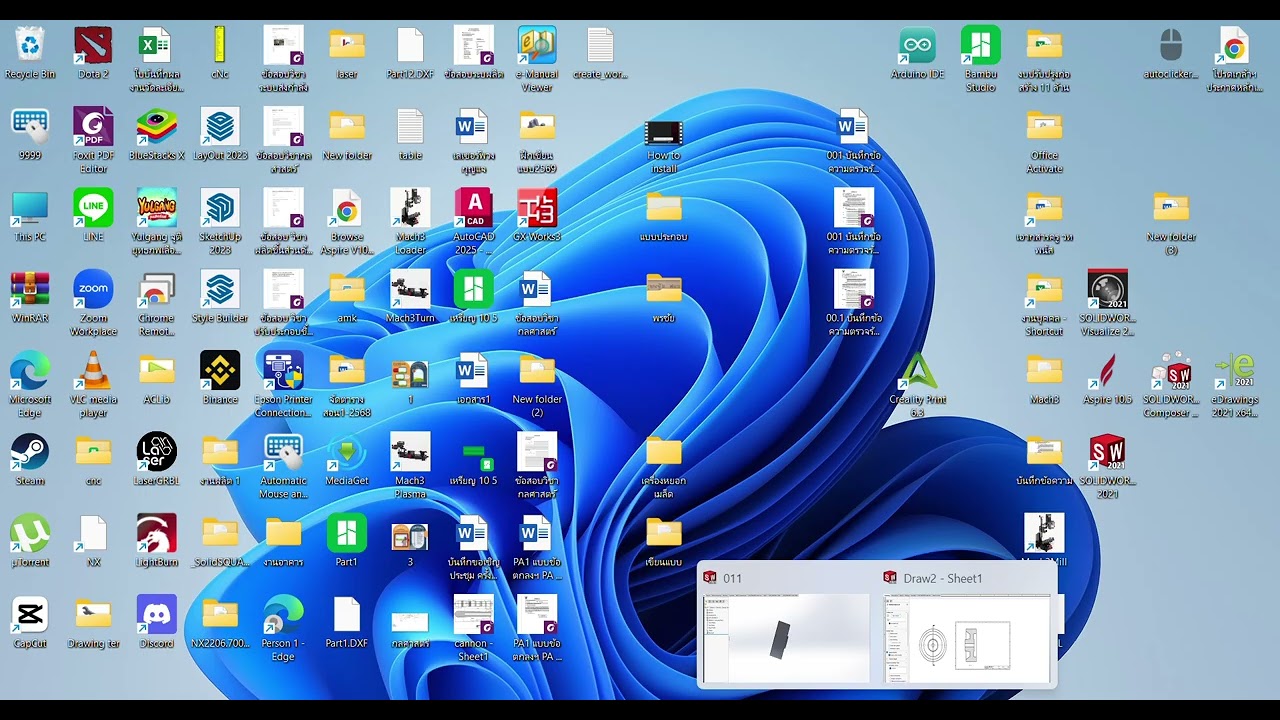
Task: Click the Automatic Mouse and Keyboard icon
Action: click(283, 466)
